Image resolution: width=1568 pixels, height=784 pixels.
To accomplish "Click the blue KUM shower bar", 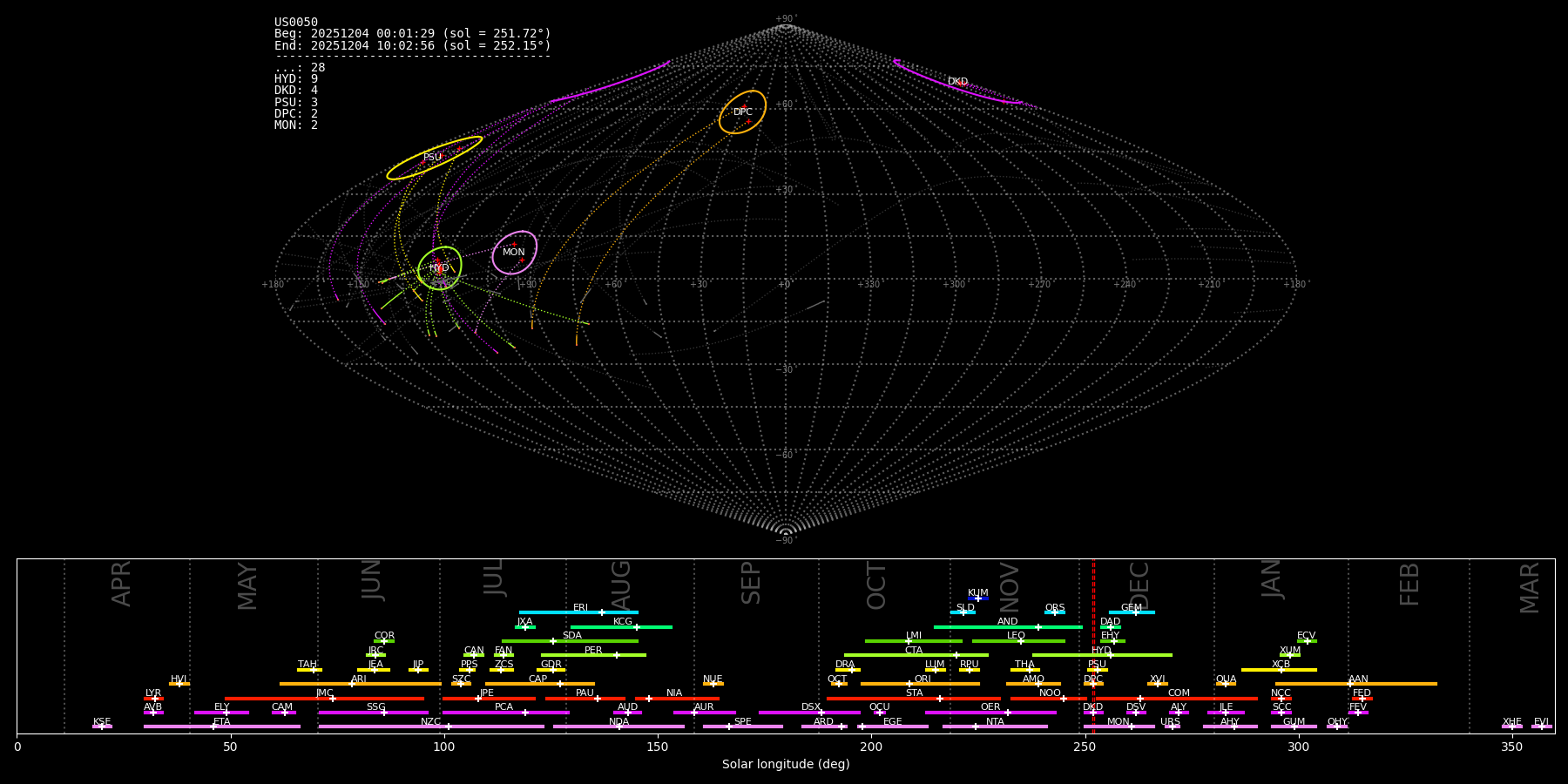I will pyautogui.click(x=978, y=598).
